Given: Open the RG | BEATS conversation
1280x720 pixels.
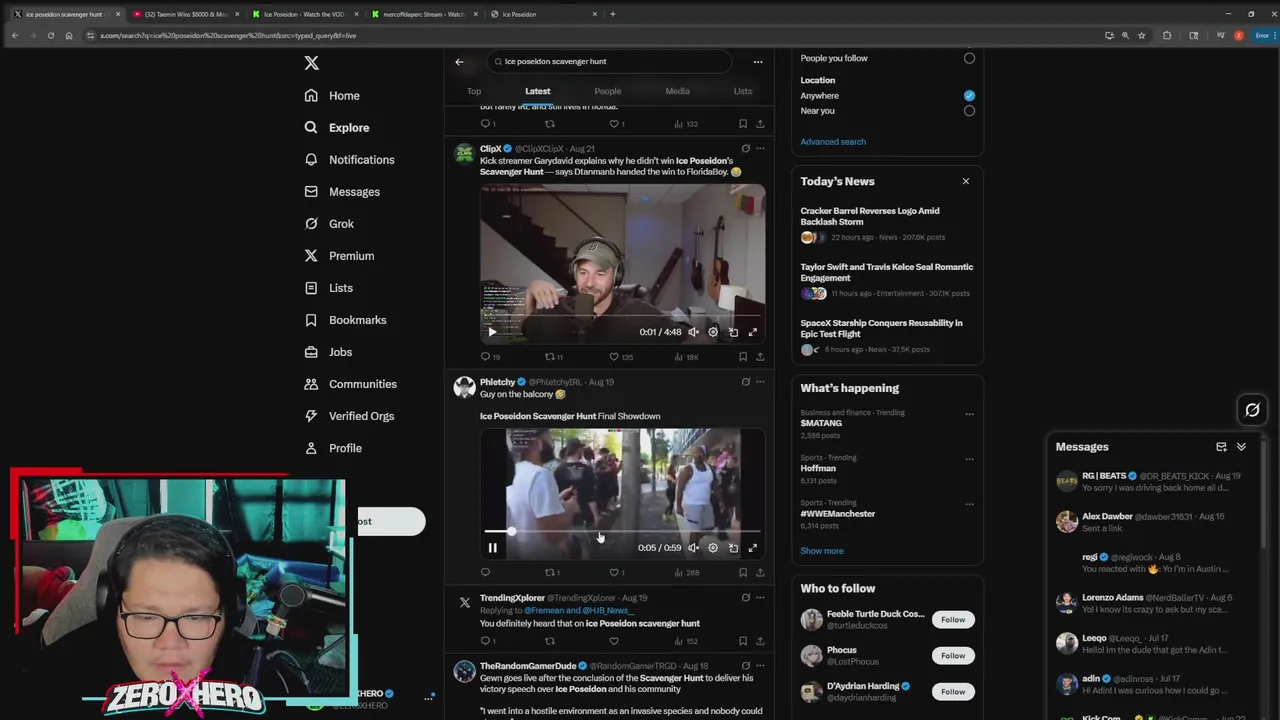Looking at the screenshot, I should pyautogui.click(x=1152, y=481).
